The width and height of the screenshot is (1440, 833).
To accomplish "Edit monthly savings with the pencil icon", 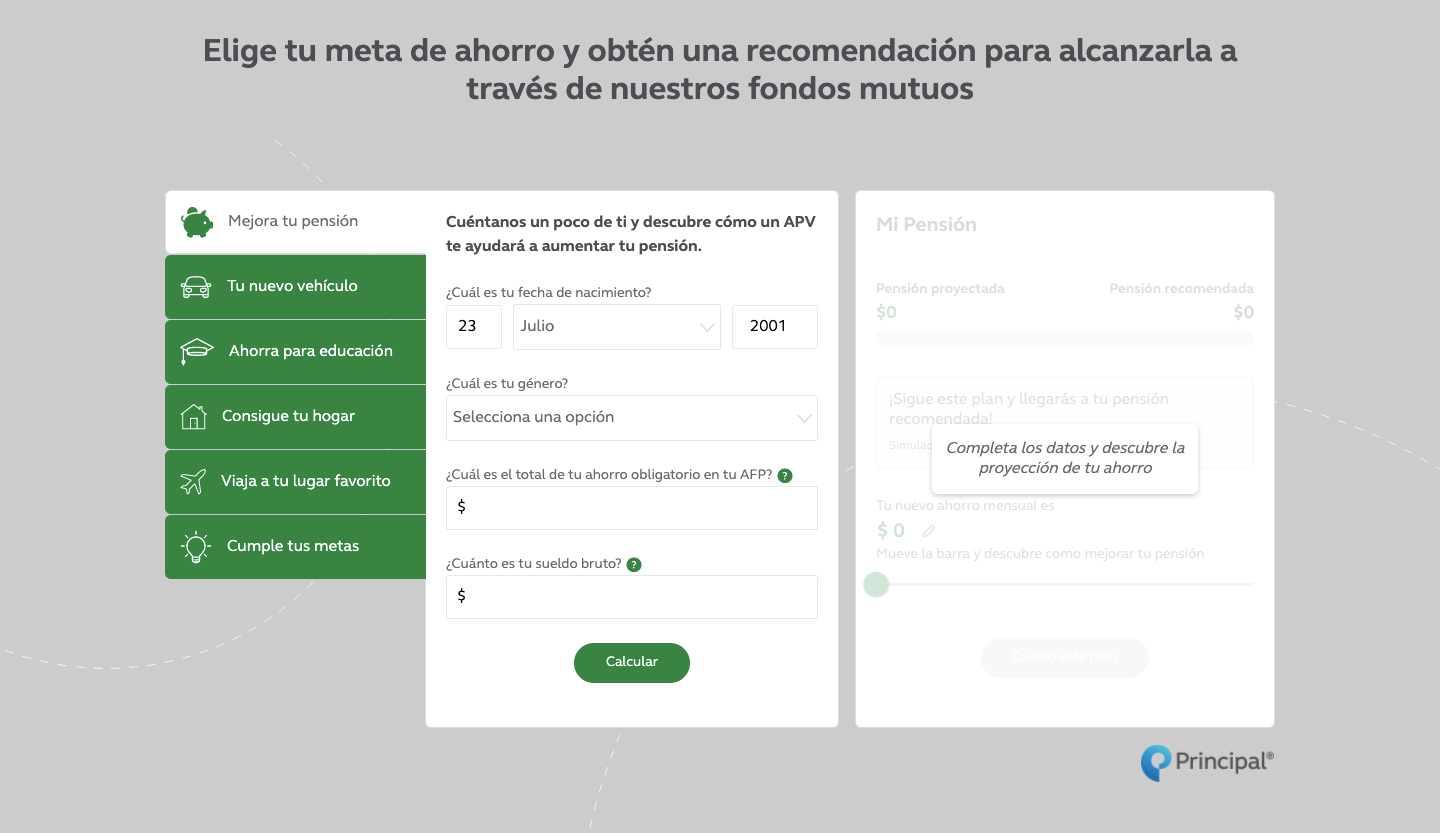I will 929,531.
